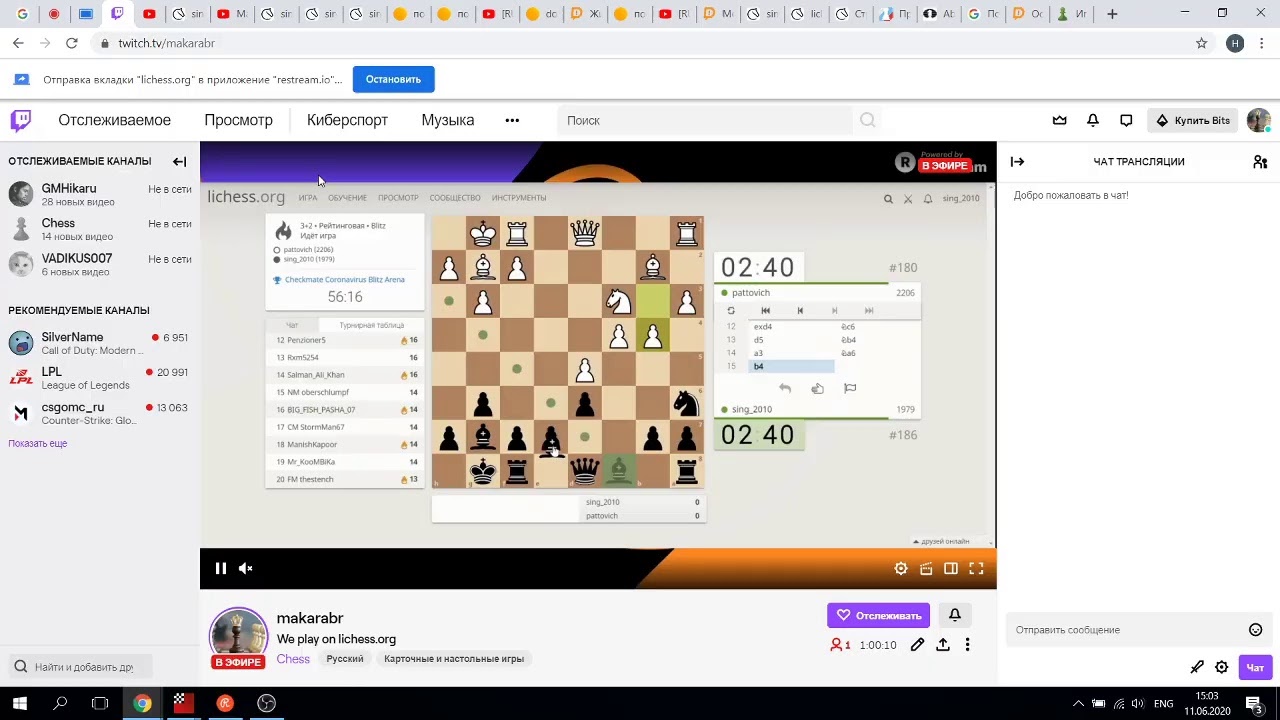Click the purple Follow button
Image resolution: width=1280 pixels, height=720 pixels.
[x=878, y=615]
